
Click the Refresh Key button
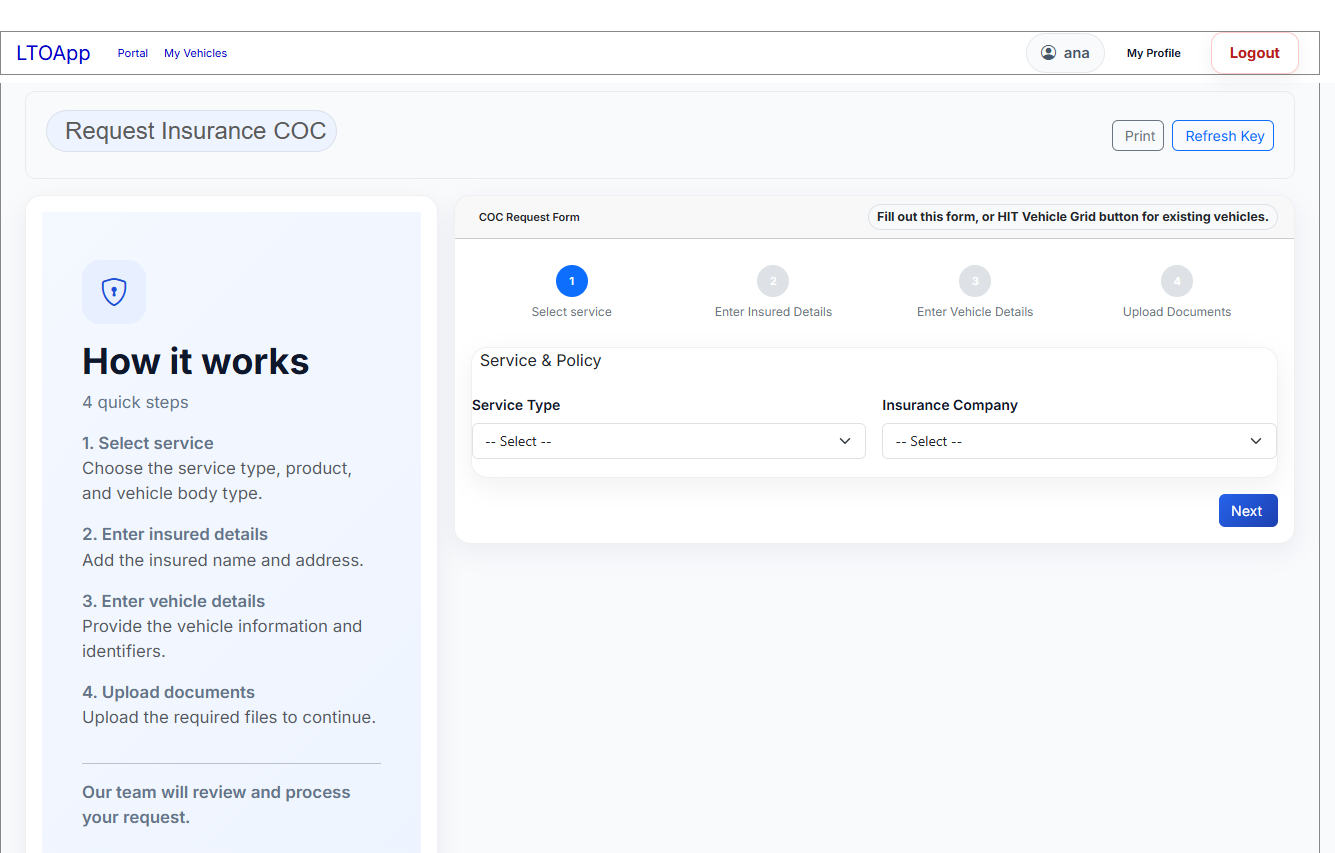tap(1222, 135)
